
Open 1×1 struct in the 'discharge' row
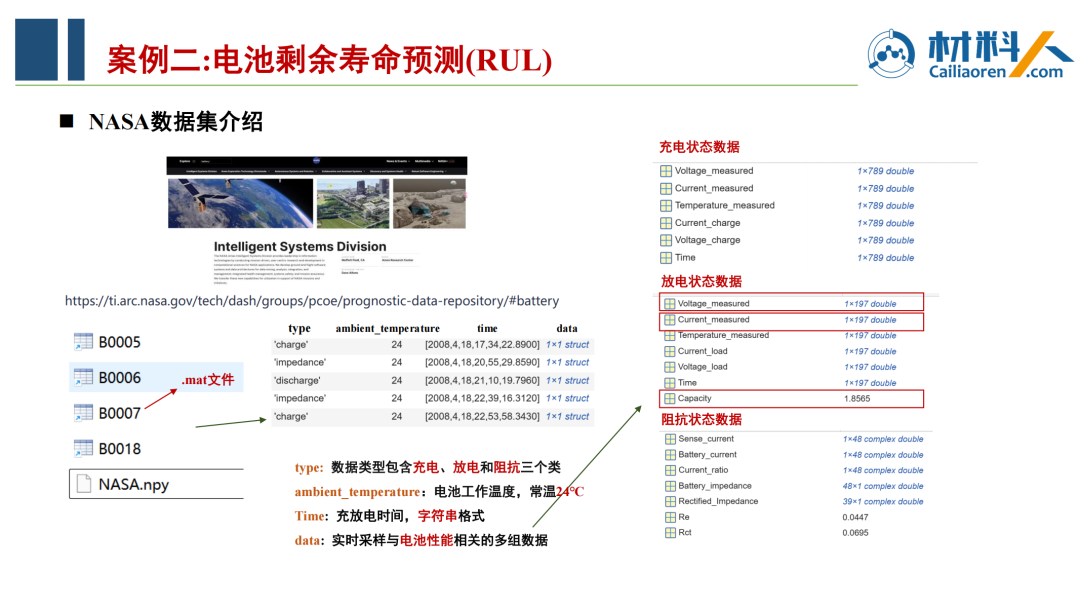click(568, 380)
